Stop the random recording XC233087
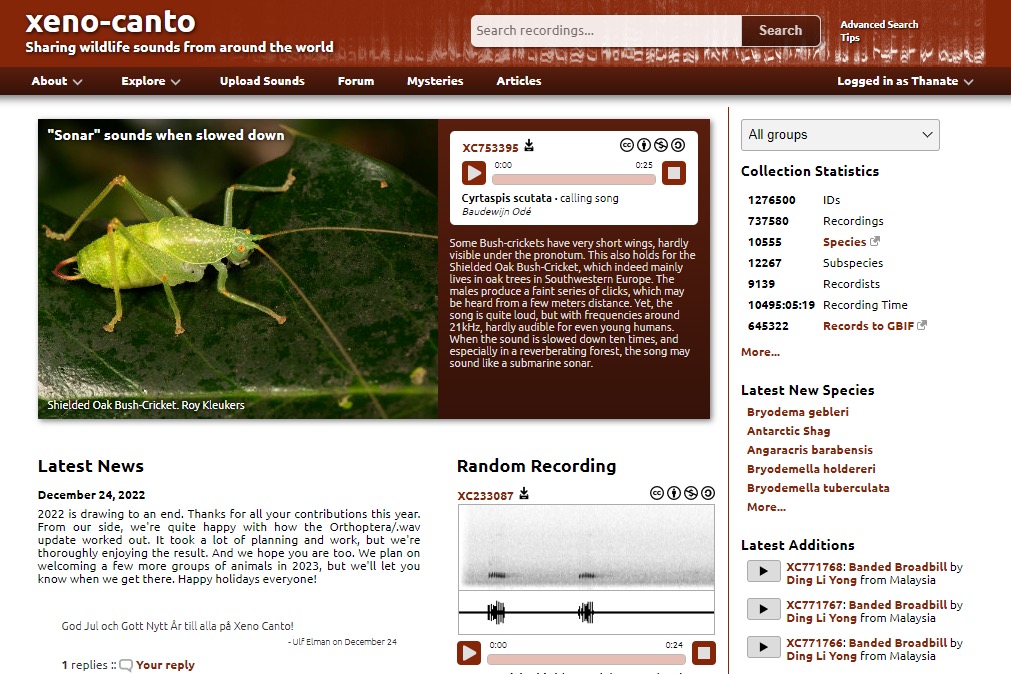1011x674 pixels. (x=703, y=653)
